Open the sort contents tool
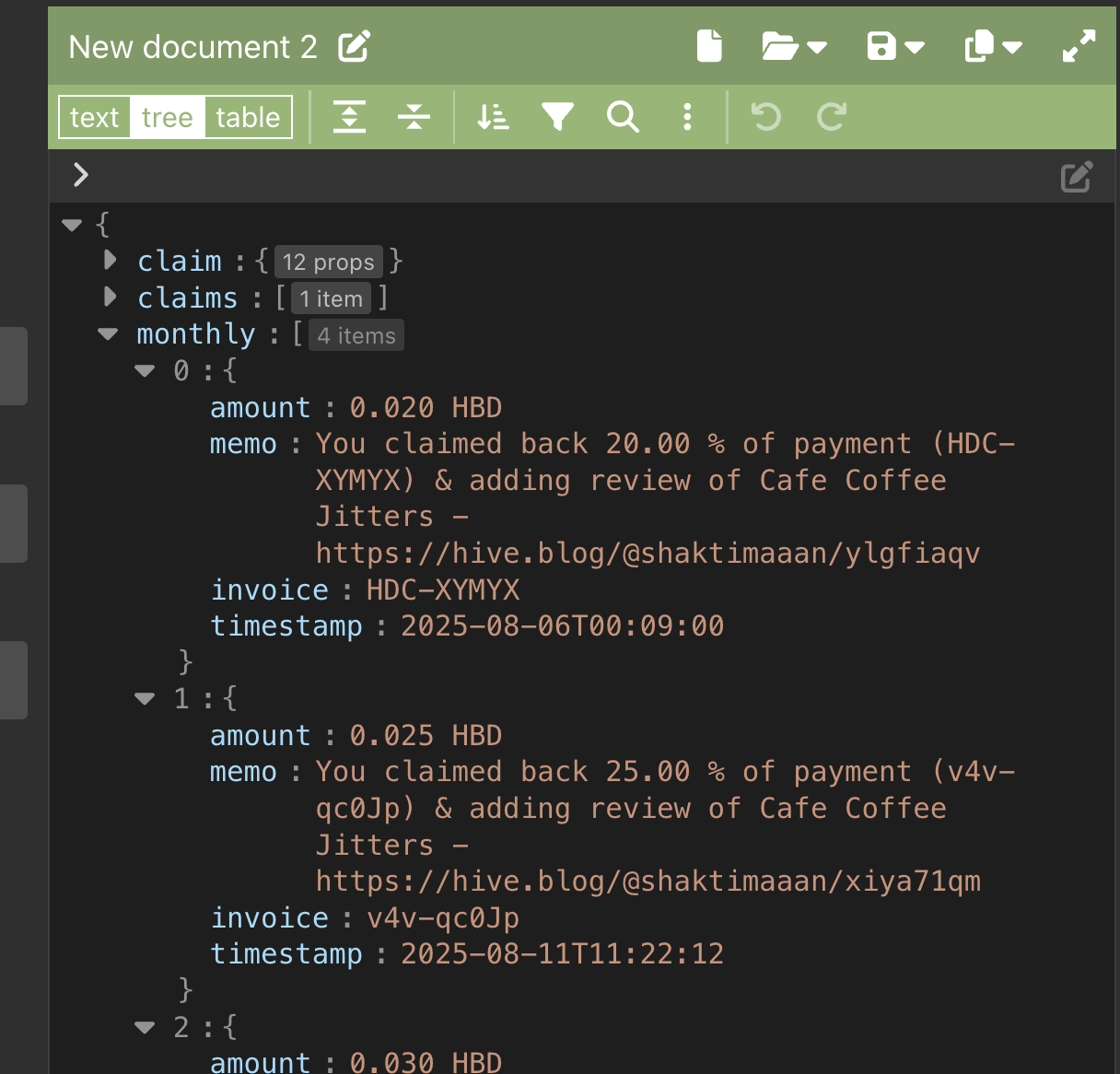 [494, 116]
